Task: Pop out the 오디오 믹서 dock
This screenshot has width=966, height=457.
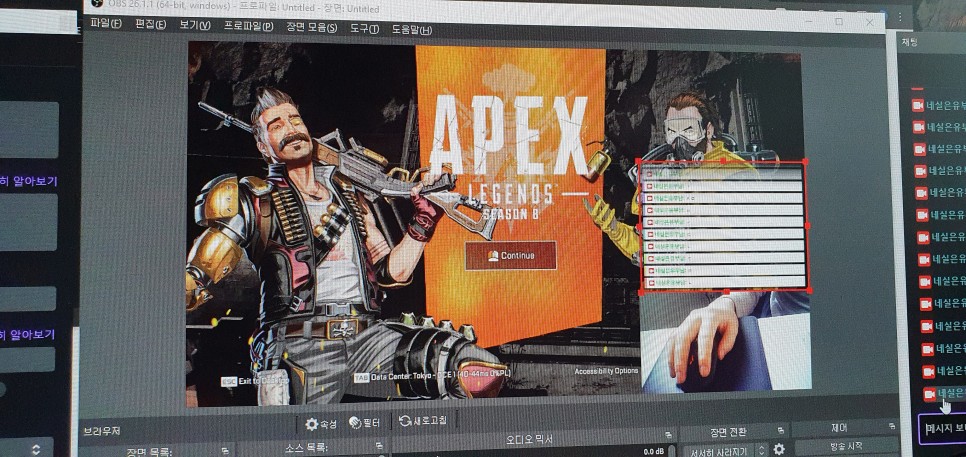Action: pyautogui.click(x=668, y=435)
